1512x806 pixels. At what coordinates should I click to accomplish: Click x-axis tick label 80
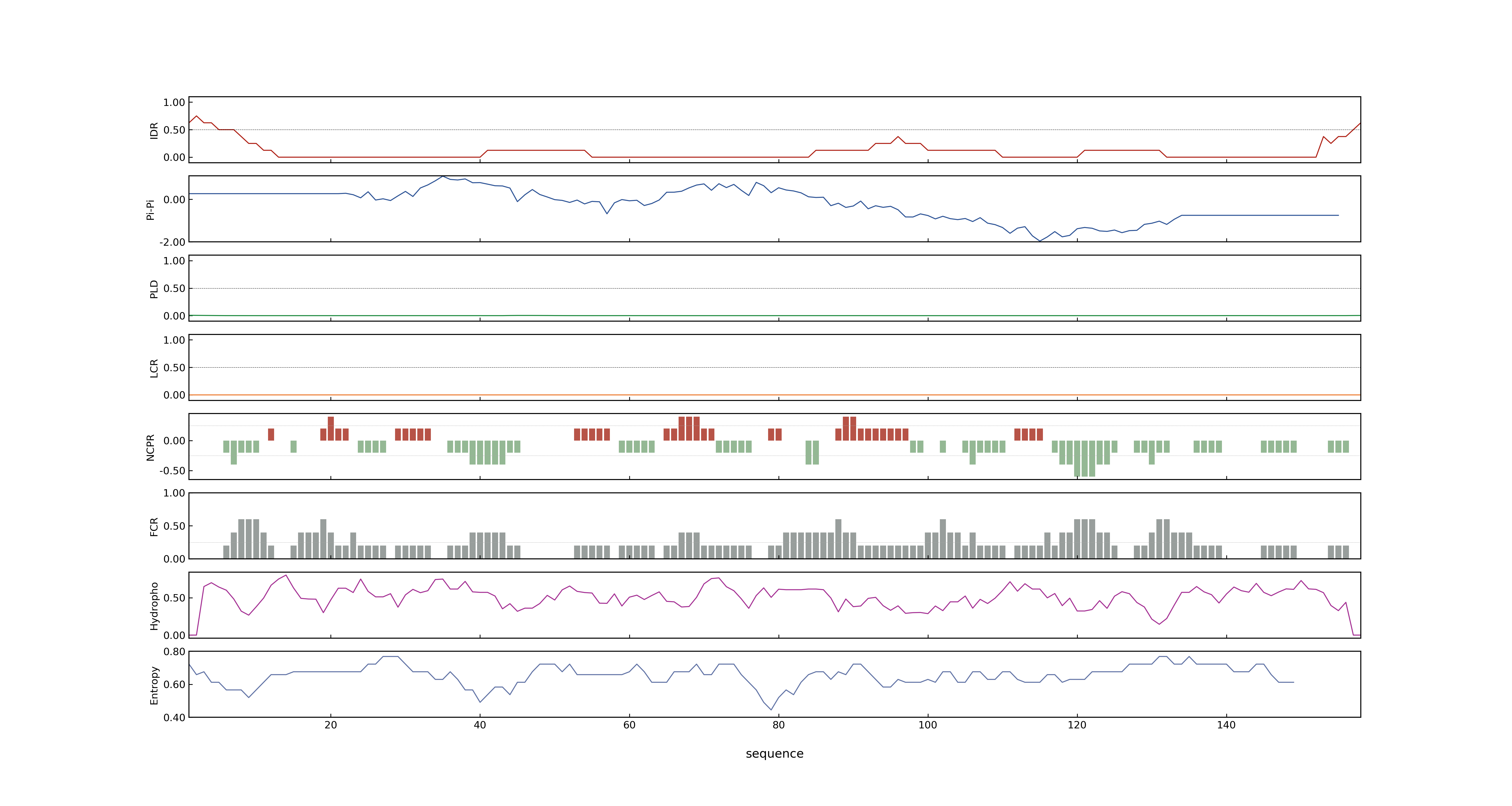[778, 725]
